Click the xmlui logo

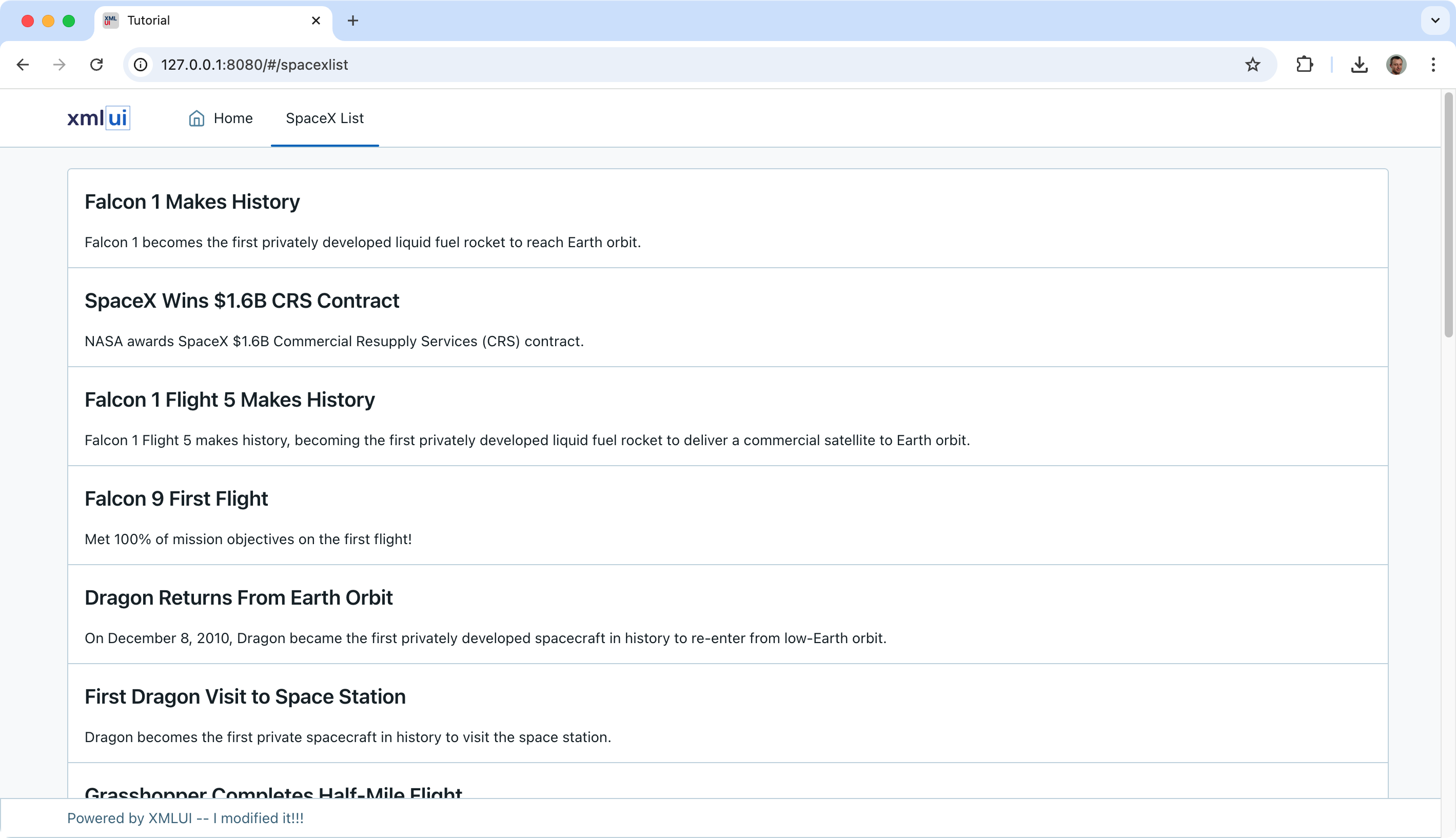pyautogui.click(x=99, y=118)
